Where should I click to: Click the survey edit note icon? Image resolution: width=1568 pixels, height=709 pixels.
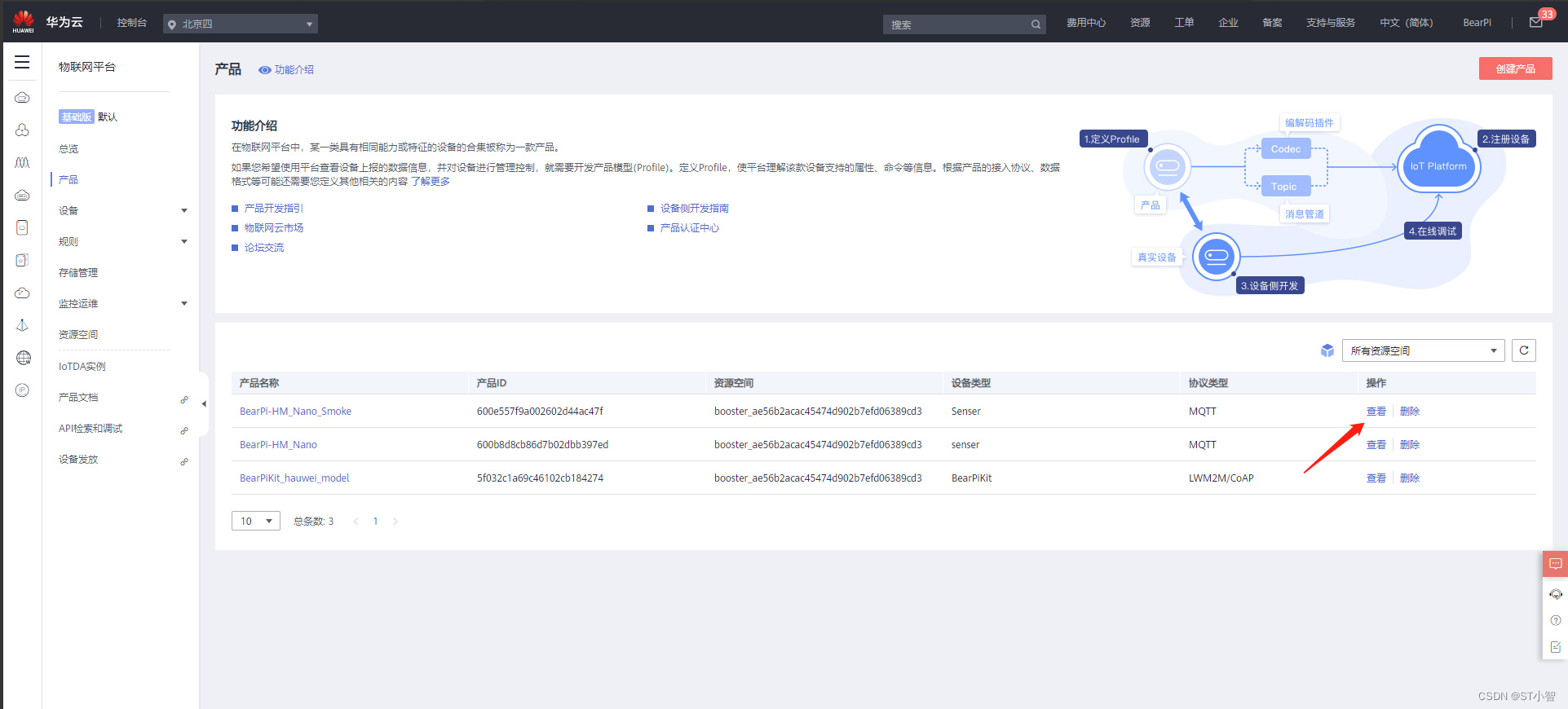[1556, 647]
